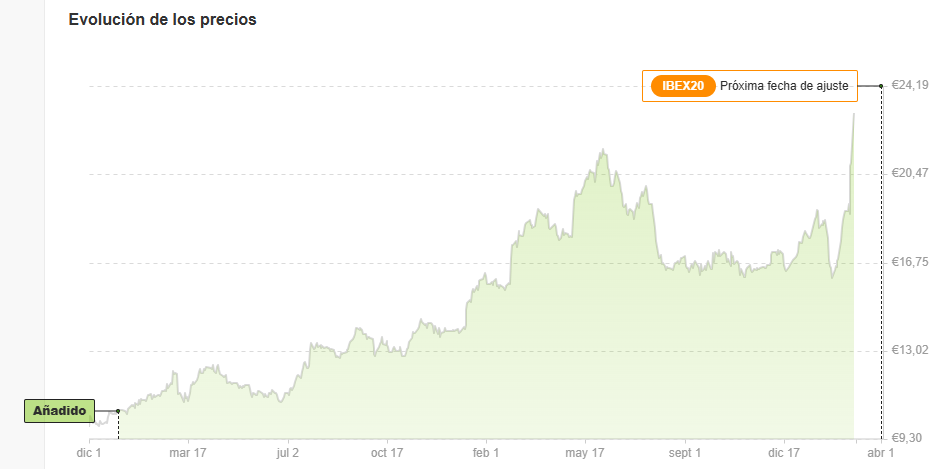Click the sept 1 date label

pyautogui.click(x=684, y=452)
